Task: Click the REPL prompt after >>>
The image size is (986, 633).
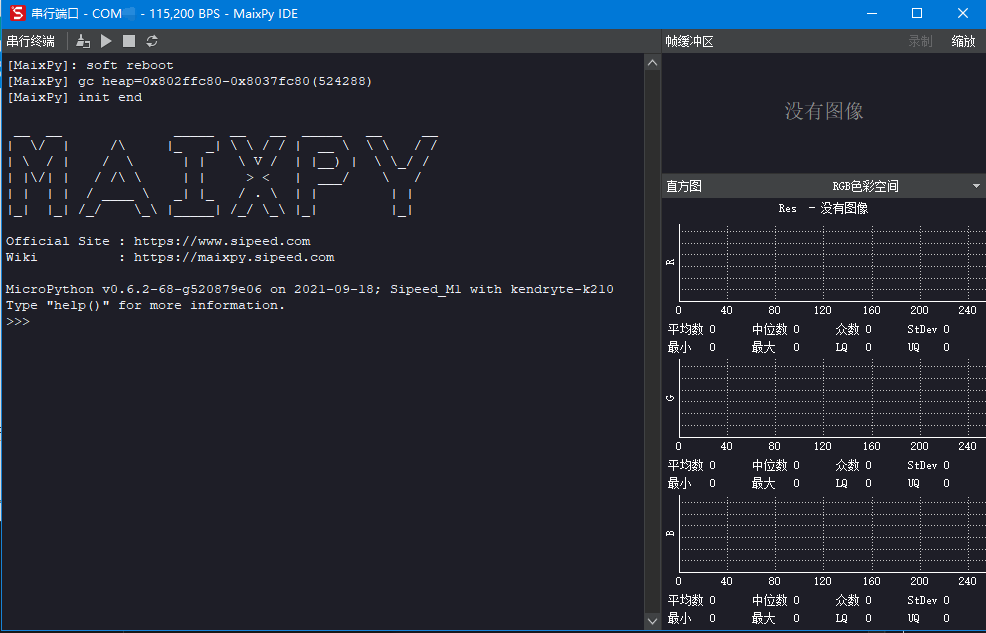Action: pyautogui.click(x=40, y=321)
